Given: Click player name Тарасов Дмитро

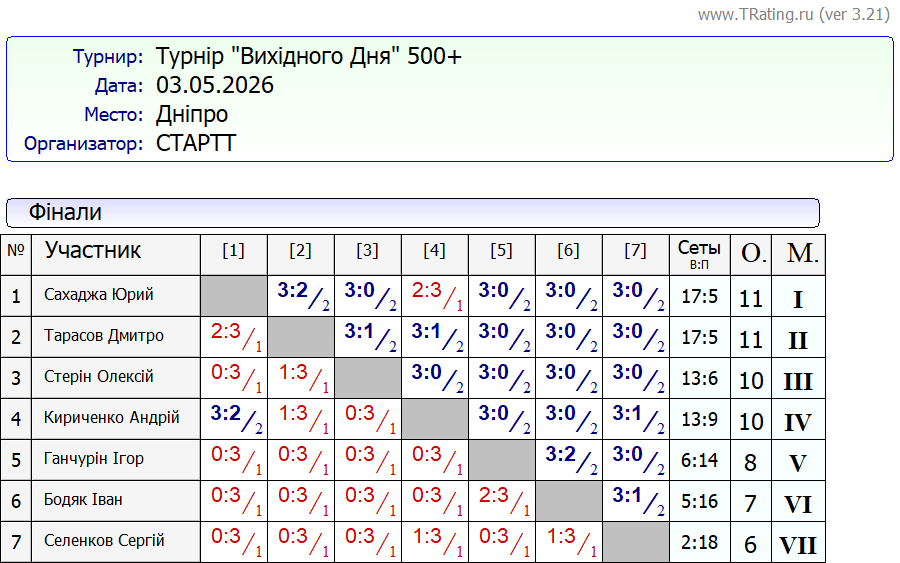Looking at the screenshot, I should pyautogui.click(x=104, y=335).
